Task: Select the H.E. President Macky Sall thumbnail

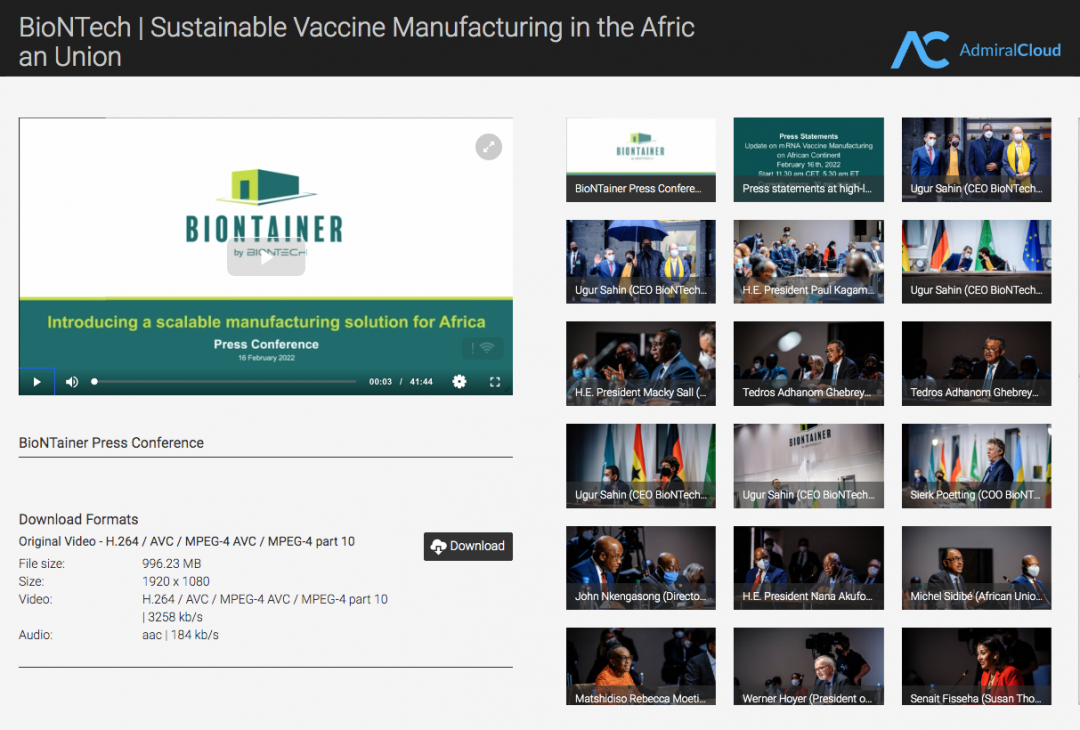Action: coord(640,363)
